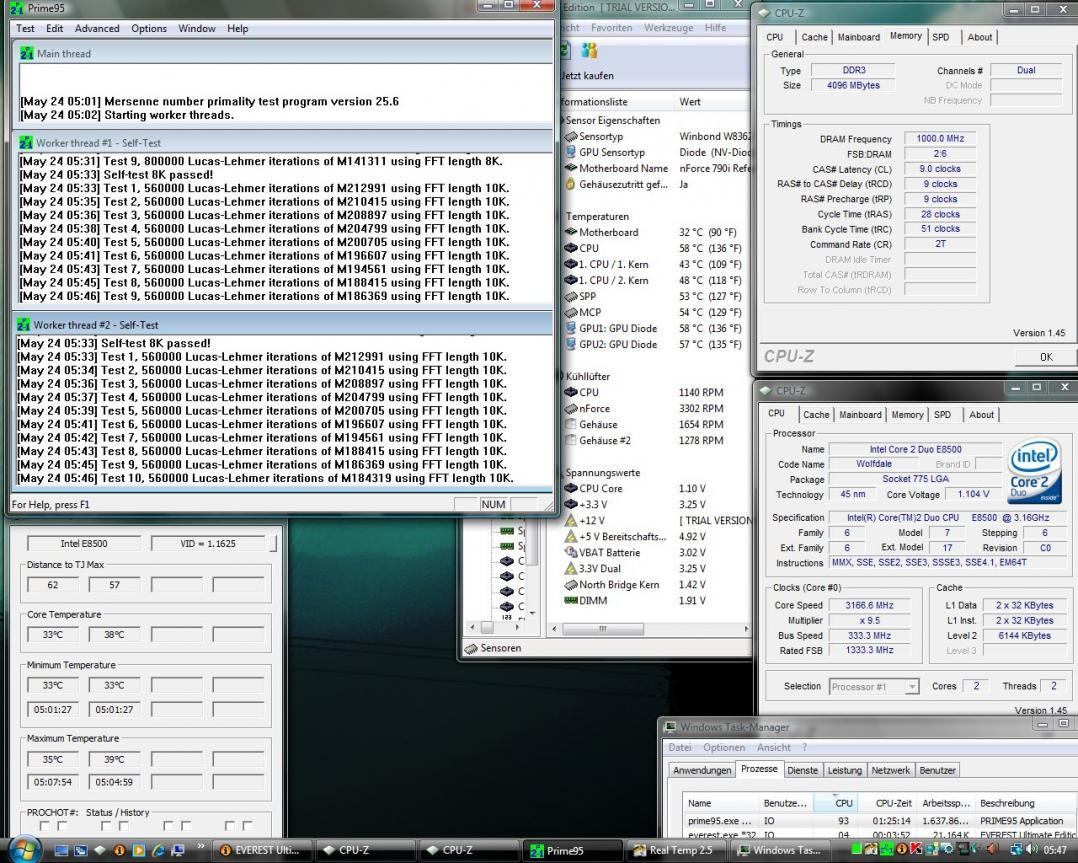
Task: Click Core Speed value 3166.6 MHz
Action: click(x=869, y=605)
